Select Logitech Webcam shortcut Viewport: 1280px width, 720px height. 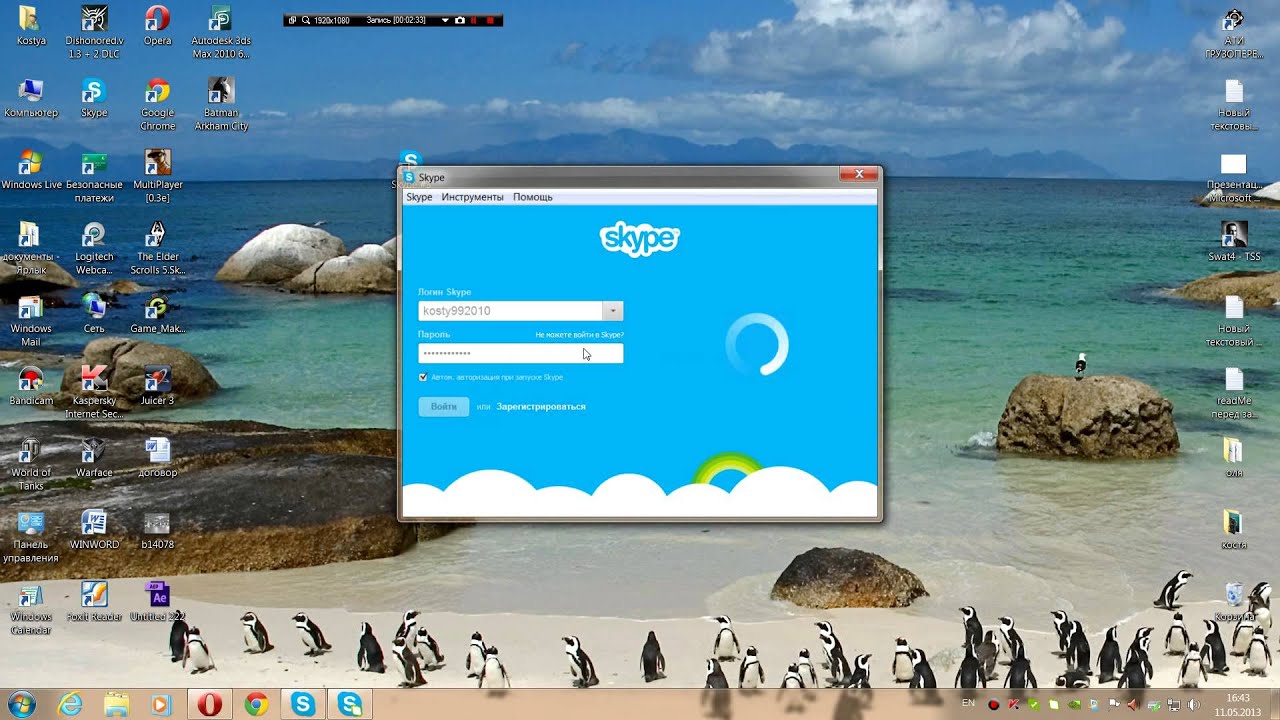point(94,248)
